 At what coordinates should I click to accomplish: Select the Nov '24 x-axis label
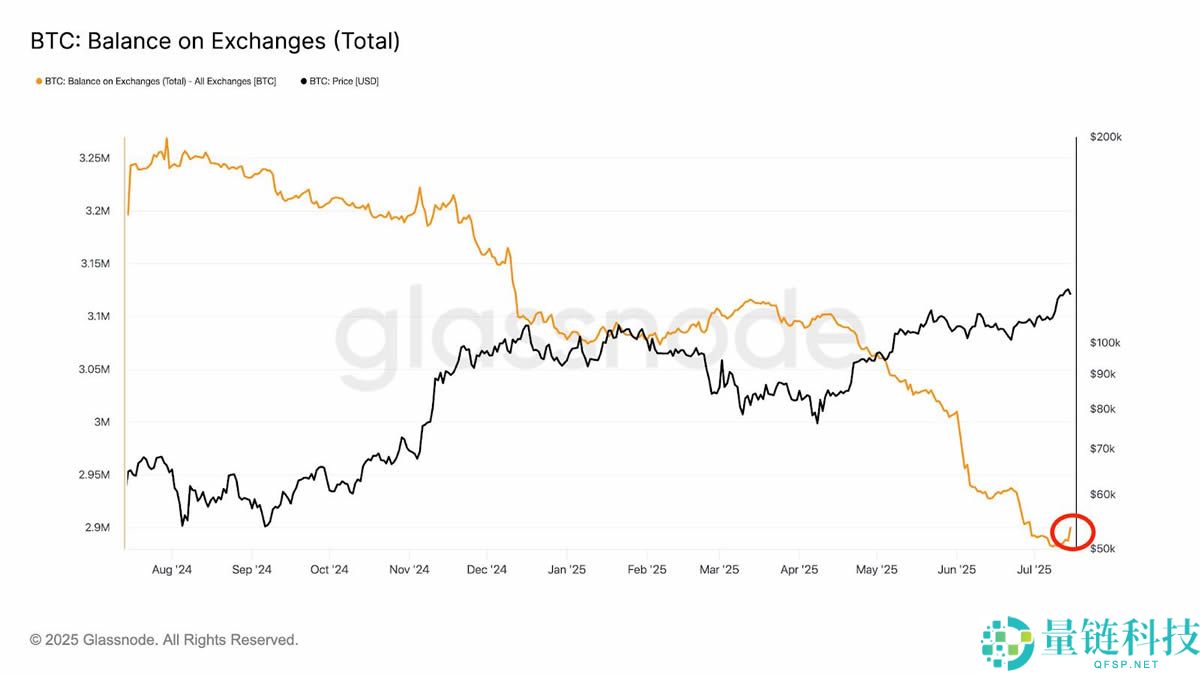click(408, 570)
